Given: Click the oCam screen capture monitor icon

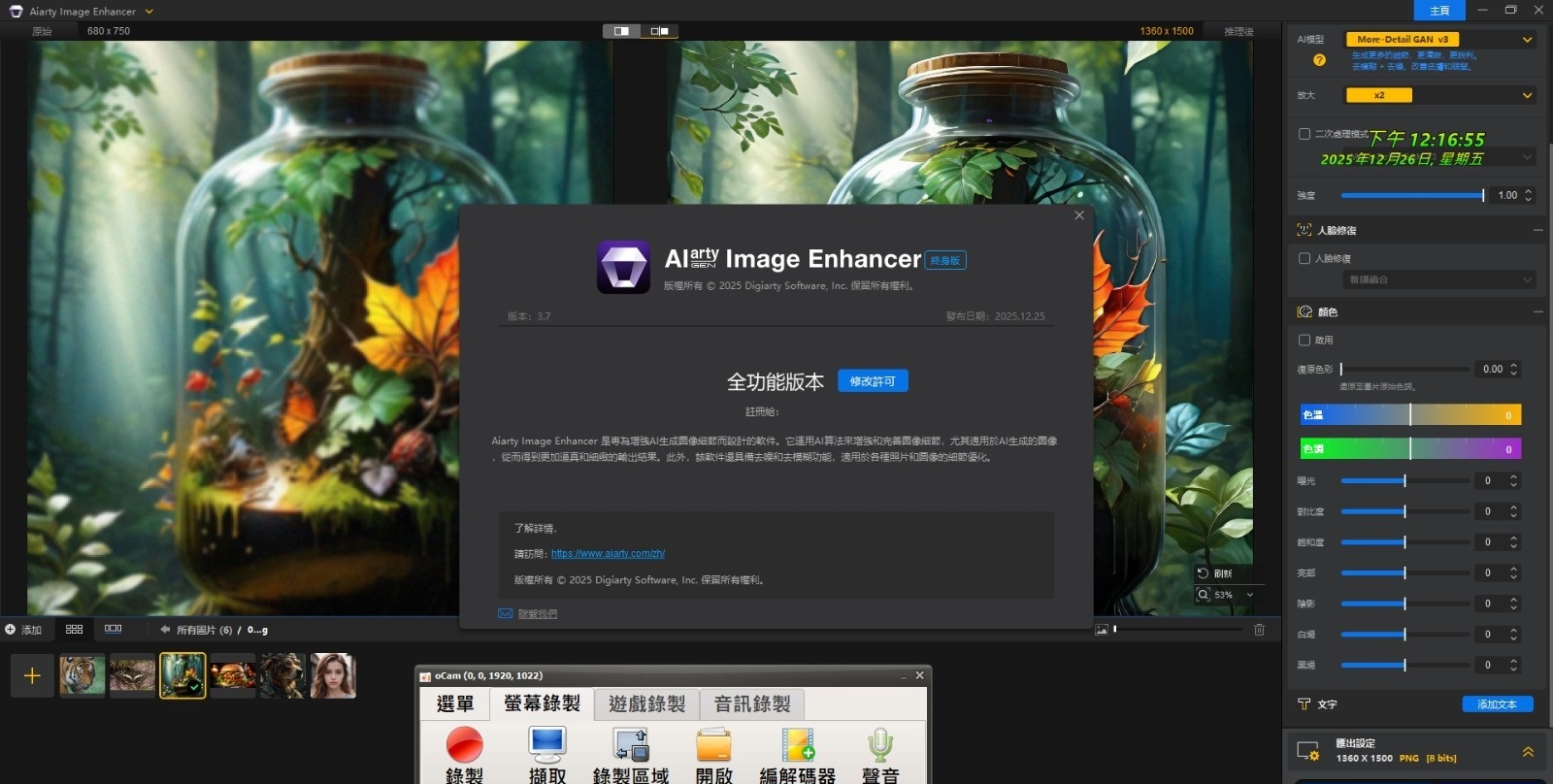Looking at the screenshot, I should click(546, 745).
